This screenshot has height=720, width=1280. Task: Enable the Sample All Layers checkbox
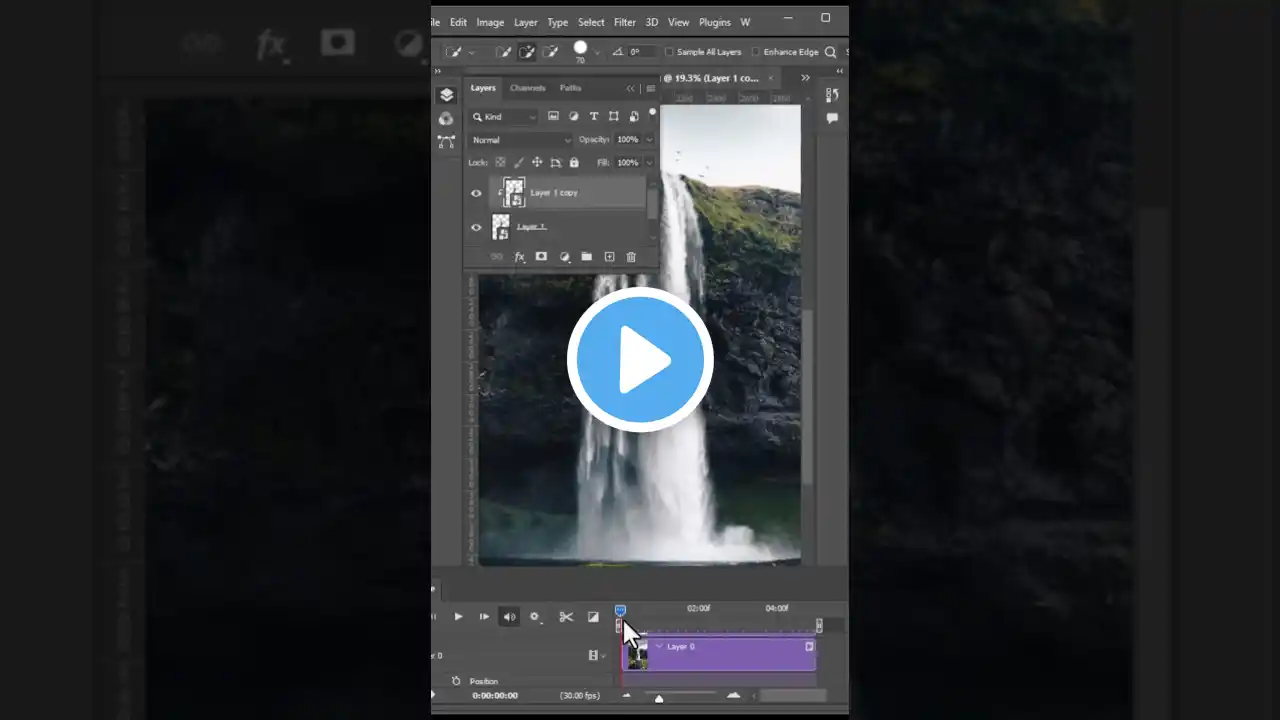[x=669, y=52]
